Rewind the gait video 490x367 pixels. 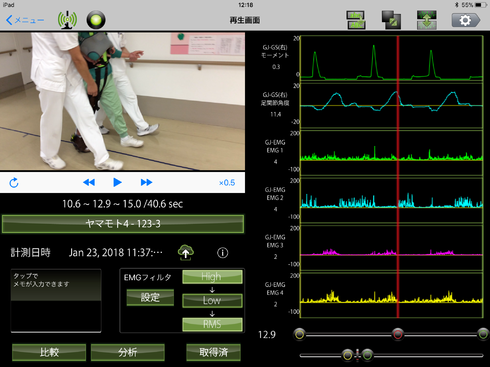pos(89,182)
